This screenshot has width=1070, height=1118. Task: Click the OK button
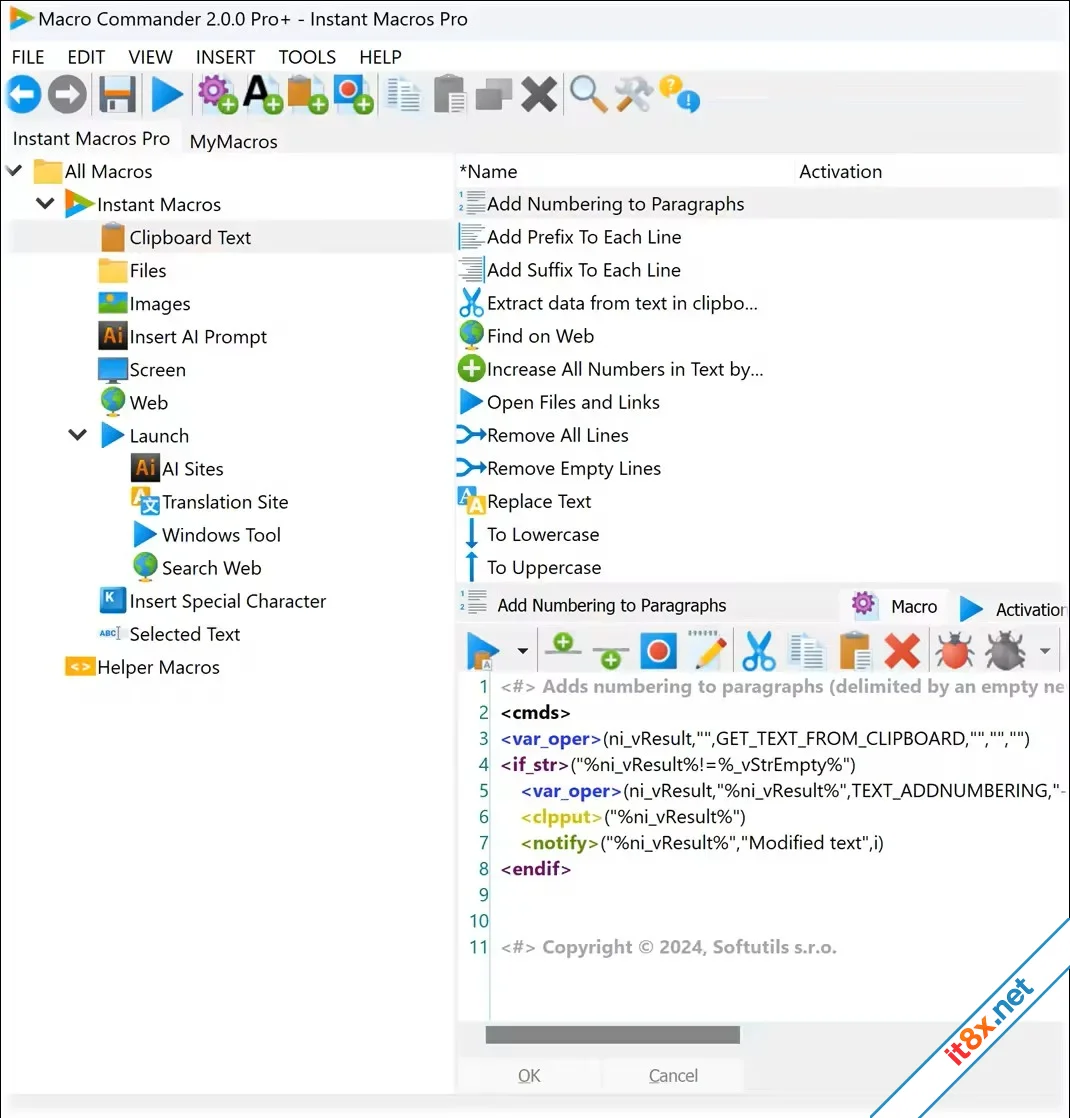coord(529,1075)
